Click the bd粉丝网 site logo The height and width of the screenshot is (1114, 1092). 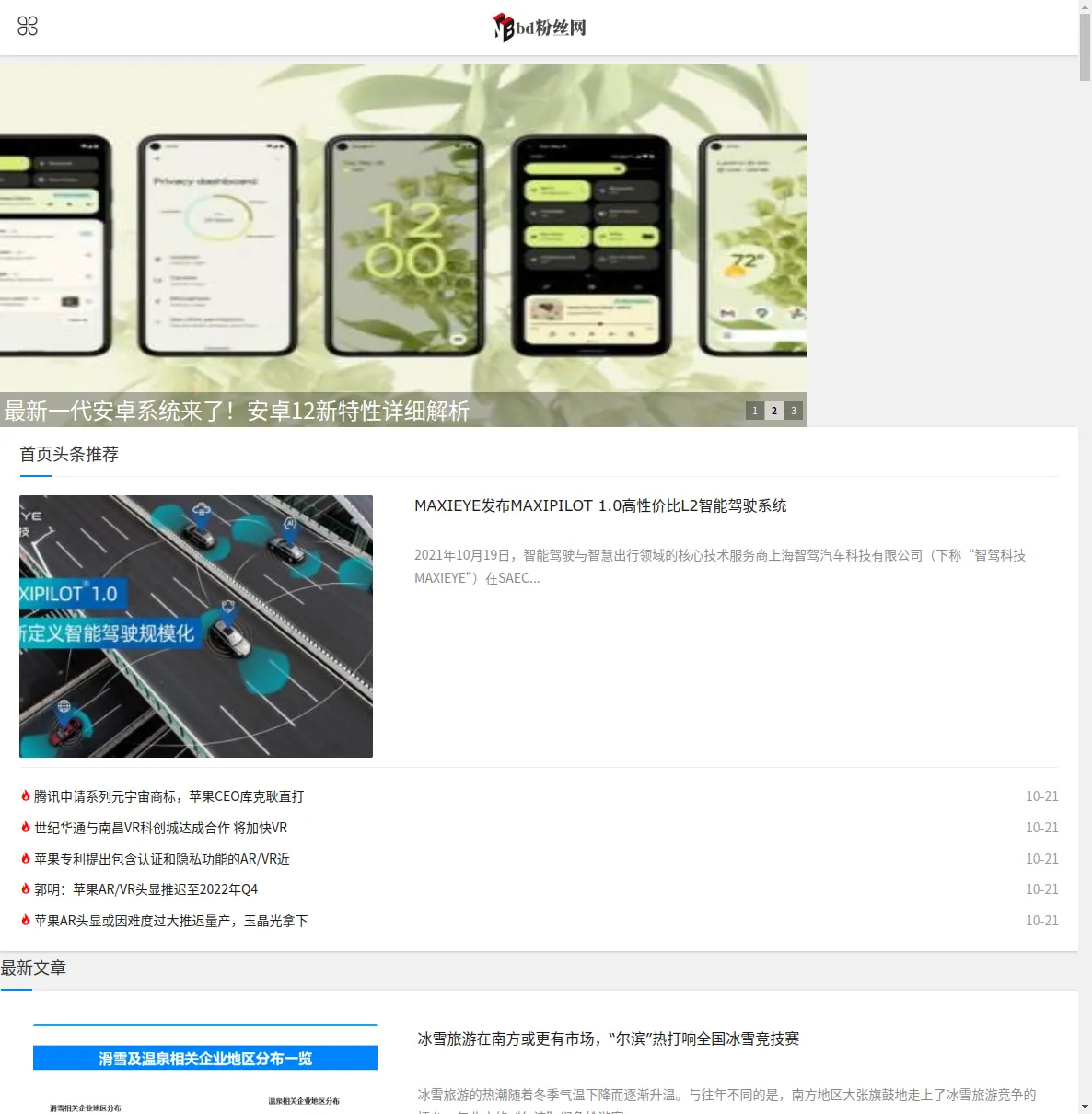[540, 28]
